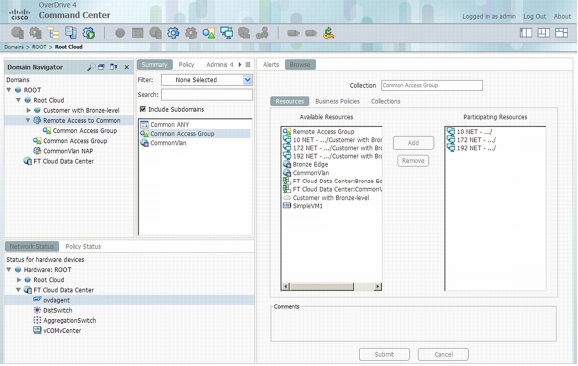Click the Search input field

click(207, 95)
